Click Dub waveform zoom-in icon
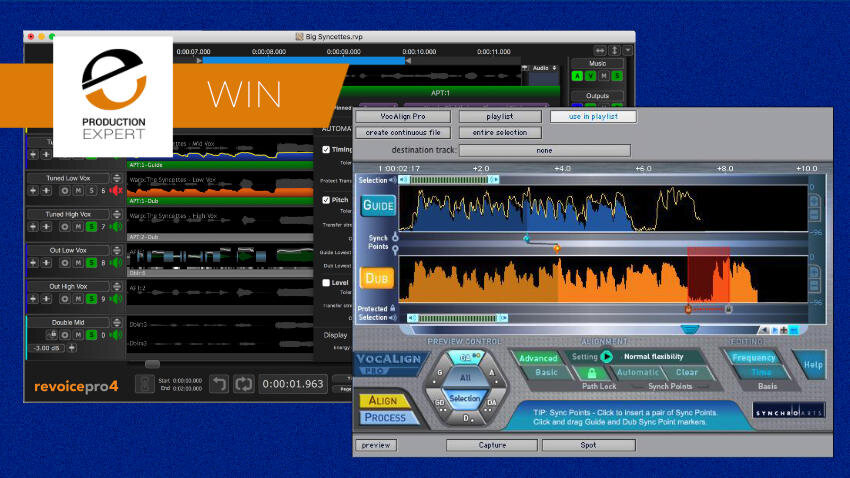 point(814,272)
